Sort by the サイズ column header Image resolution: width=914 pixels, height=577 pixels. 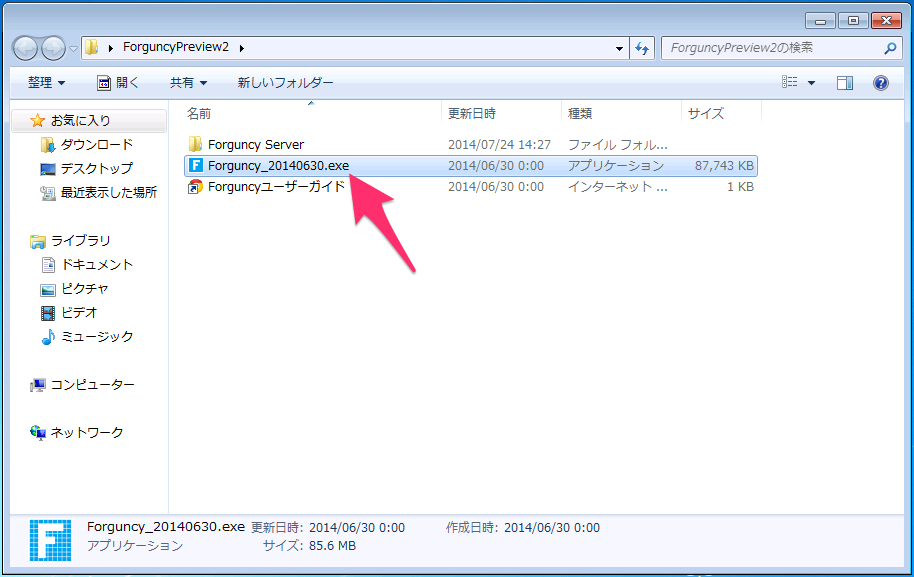[706, 114]
